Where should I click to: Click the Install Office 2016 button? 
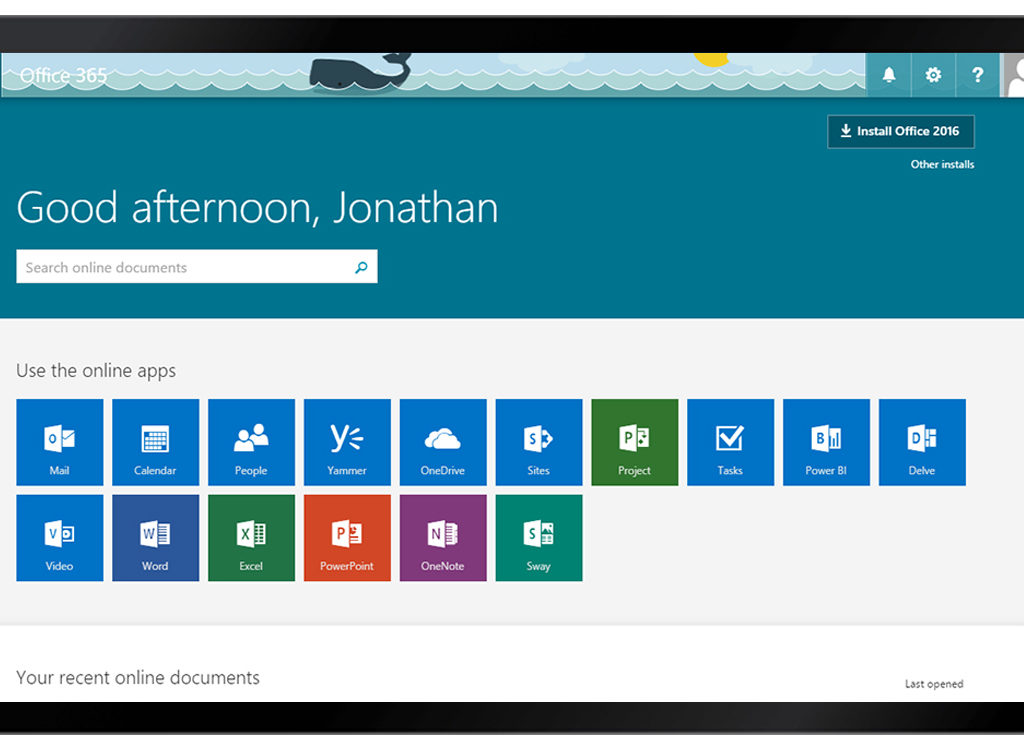(901, 131)
